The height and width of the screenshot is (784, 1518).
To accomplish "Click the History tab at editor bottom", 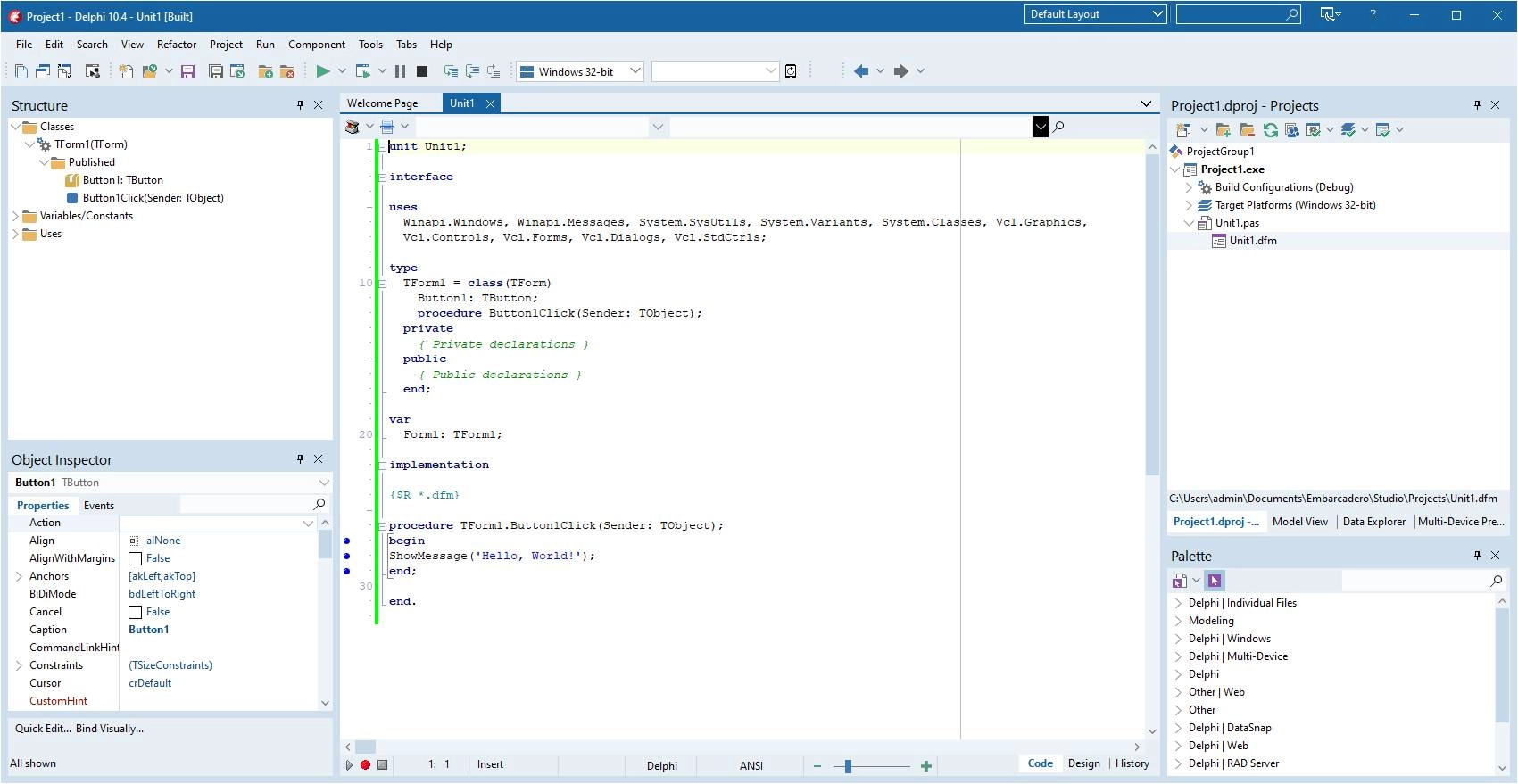I will 1132,763.
